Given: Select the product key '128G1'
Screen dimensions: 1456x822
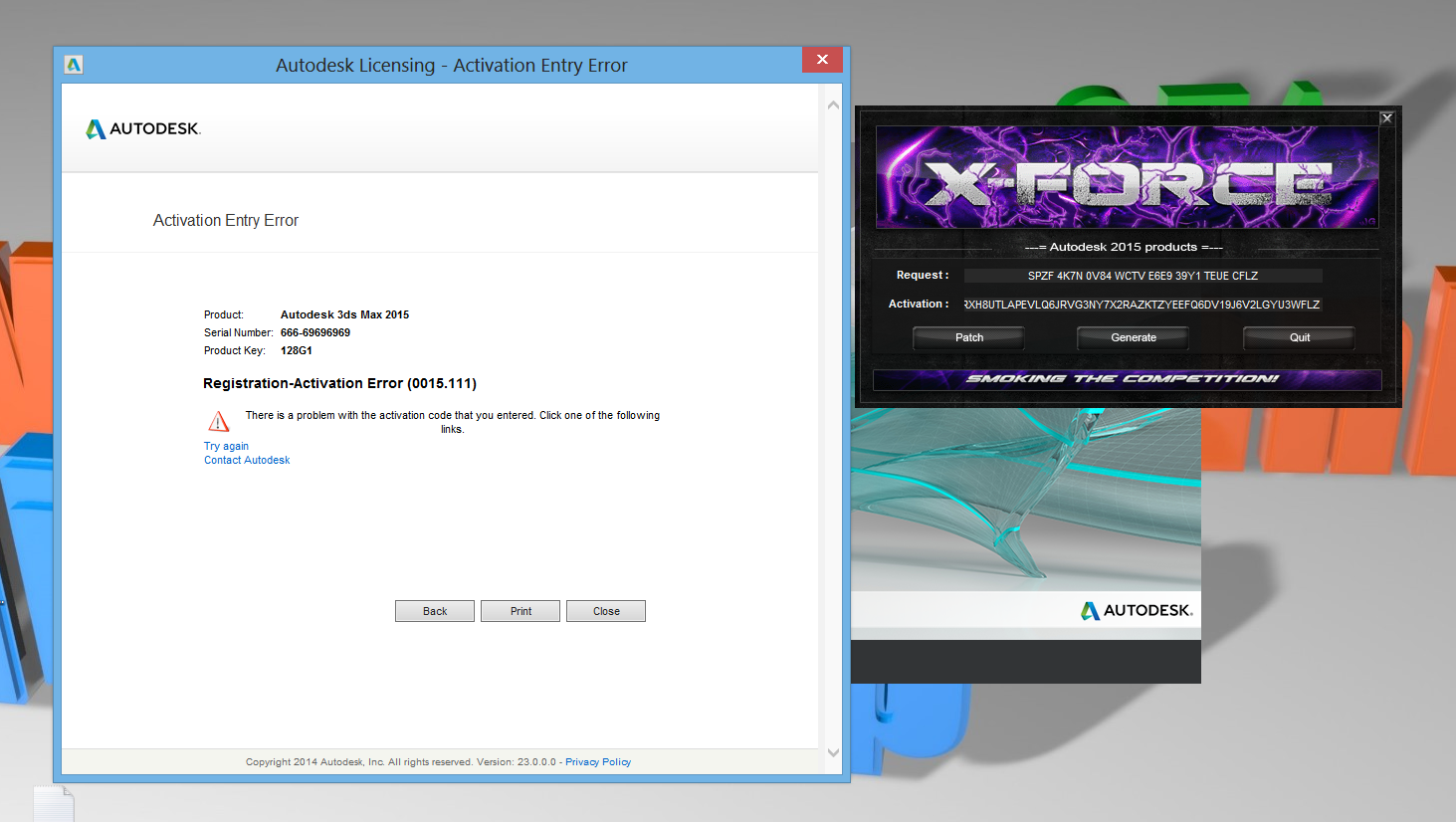Looking at the screenshot, I should coord(297,350).
